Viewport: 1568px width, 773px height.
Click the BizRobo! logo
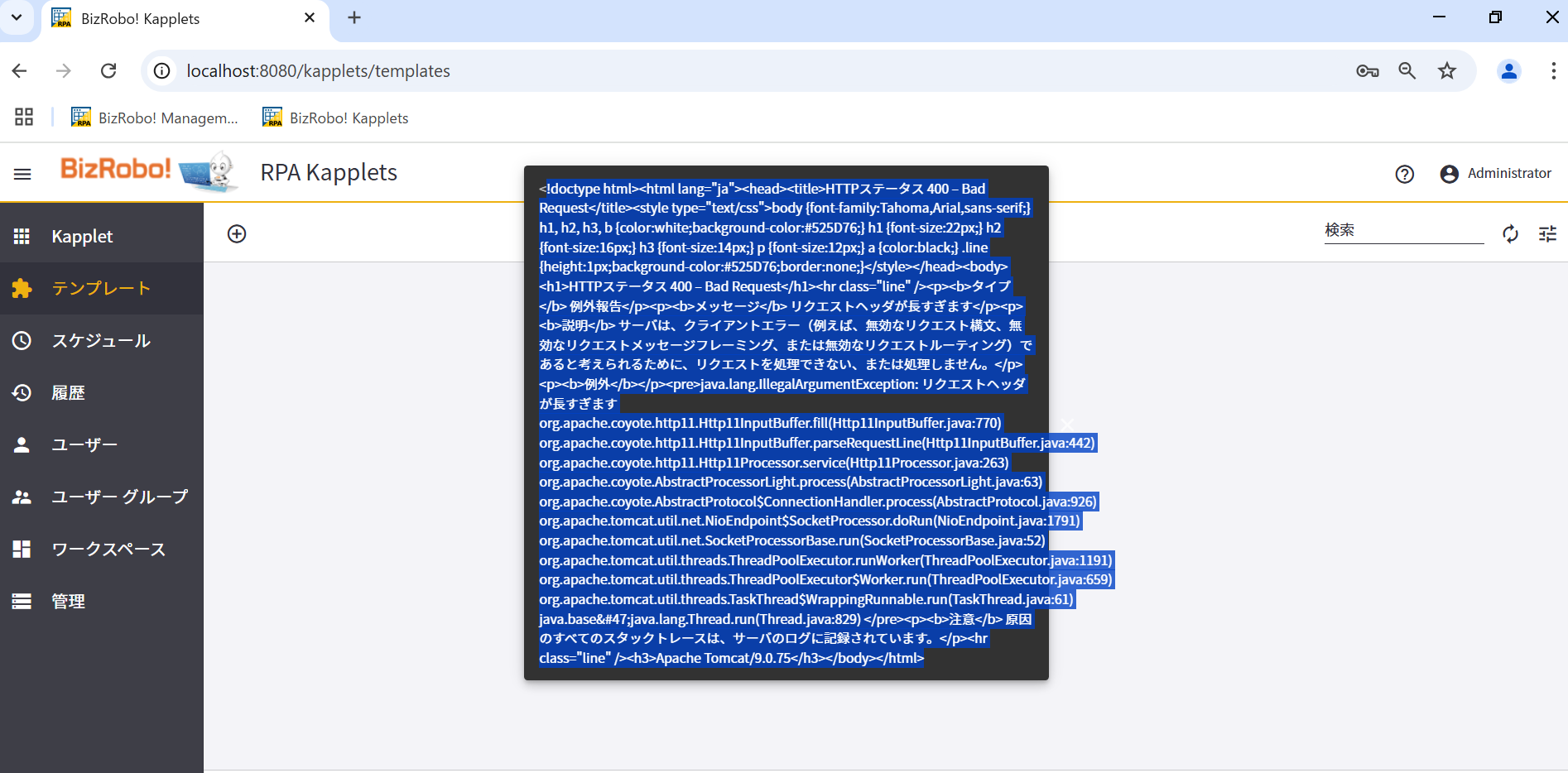click(x=147, y=170)
